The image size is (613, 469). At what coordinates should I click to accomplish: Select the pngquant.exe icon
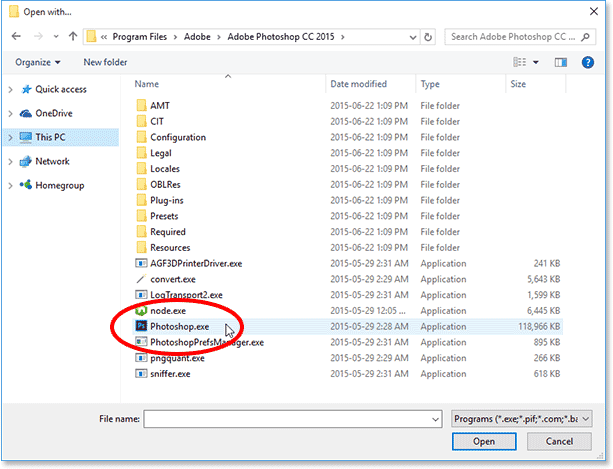pos(141,358)
